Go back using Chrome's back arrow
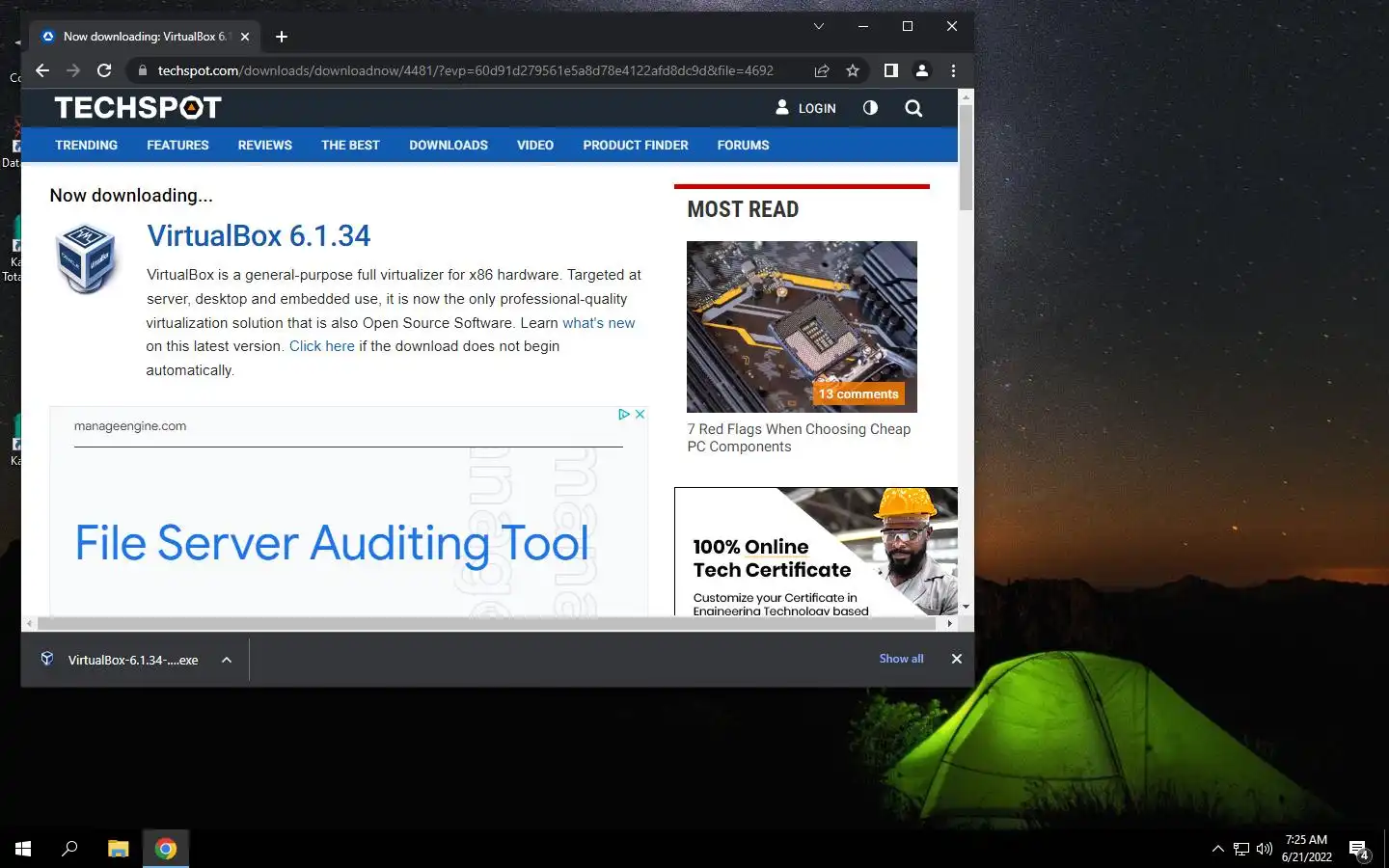The height and width of the screenshot is (868, 1389). [42, 70]
